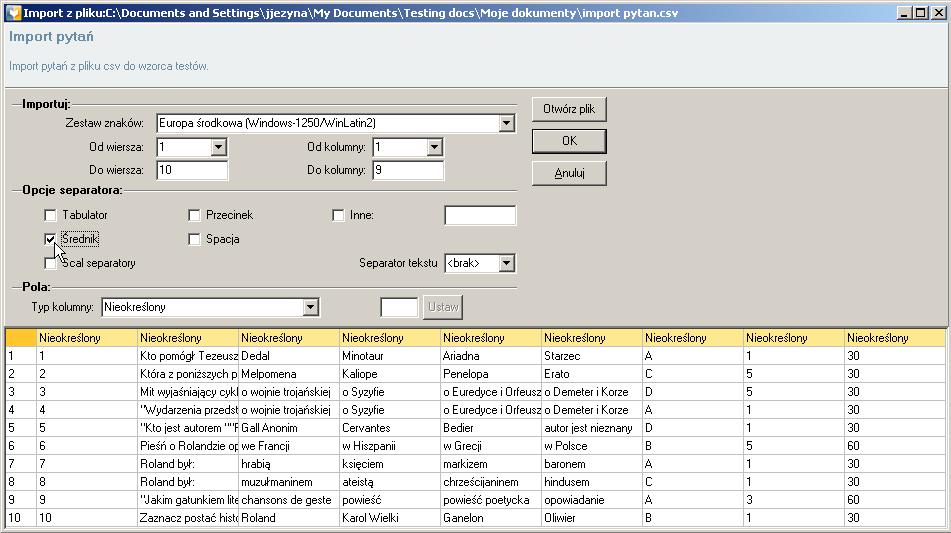This screenshot has height=533, width=951.
Task: Click the cell 'Bedier'
Action: [491, 427]
